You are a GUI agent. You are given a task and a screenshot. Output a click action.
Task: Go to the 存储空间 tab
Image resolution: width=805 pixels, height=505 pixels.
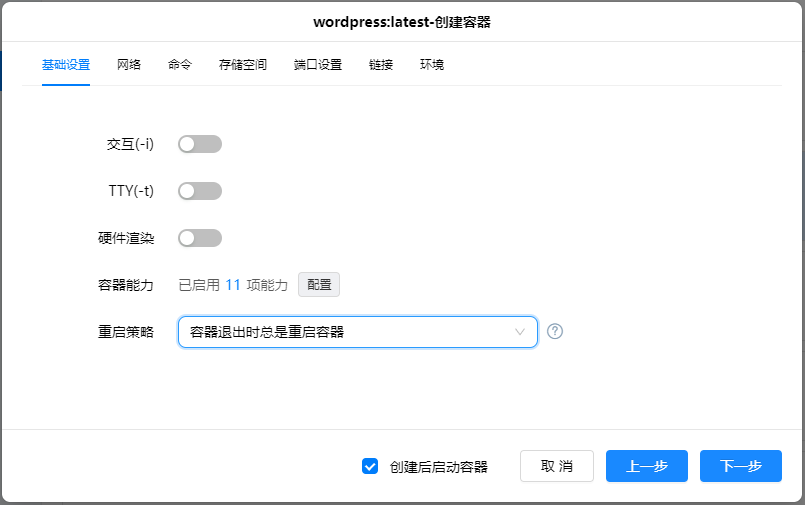243,65
